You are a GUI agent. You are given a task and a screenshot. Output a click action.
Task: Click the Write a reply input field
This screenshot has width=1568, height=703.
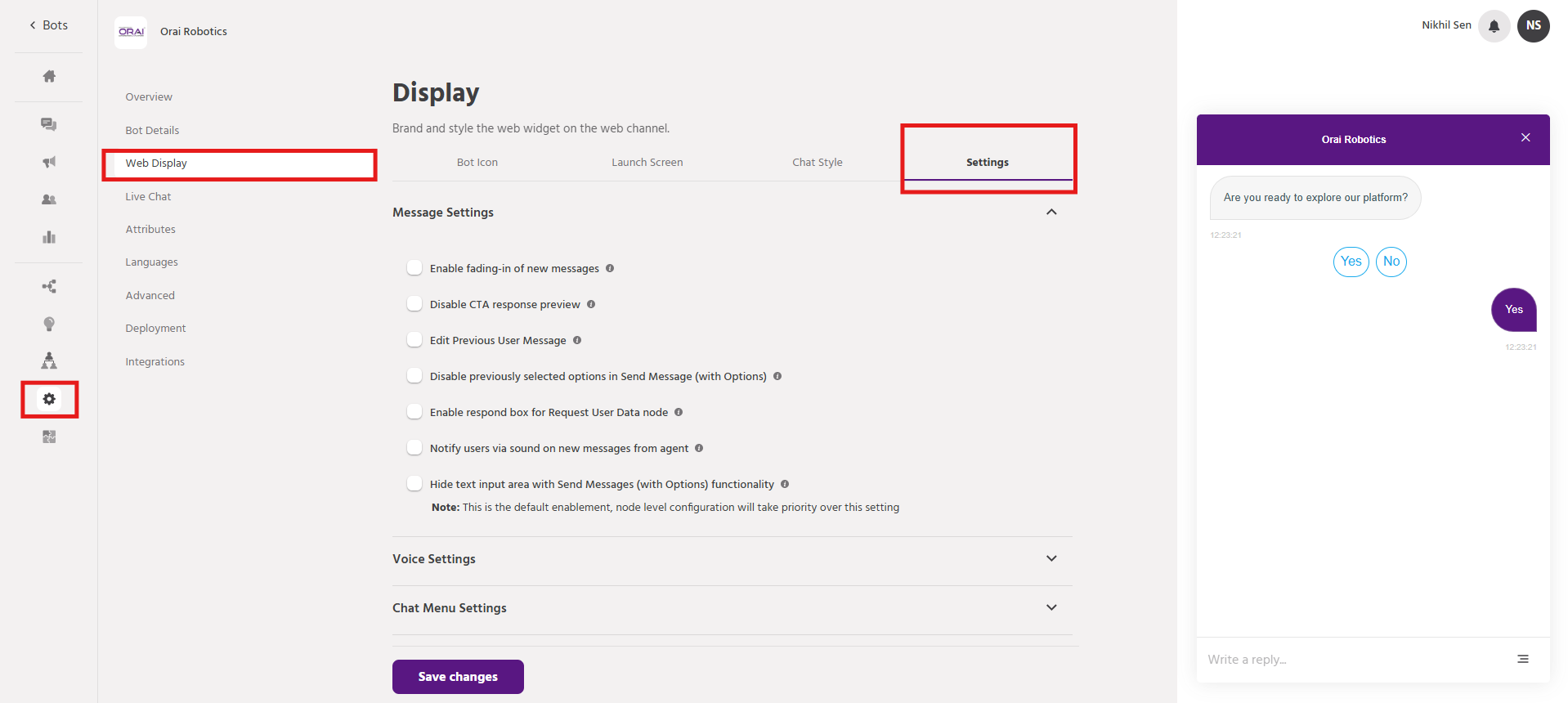pos(1349,660)
